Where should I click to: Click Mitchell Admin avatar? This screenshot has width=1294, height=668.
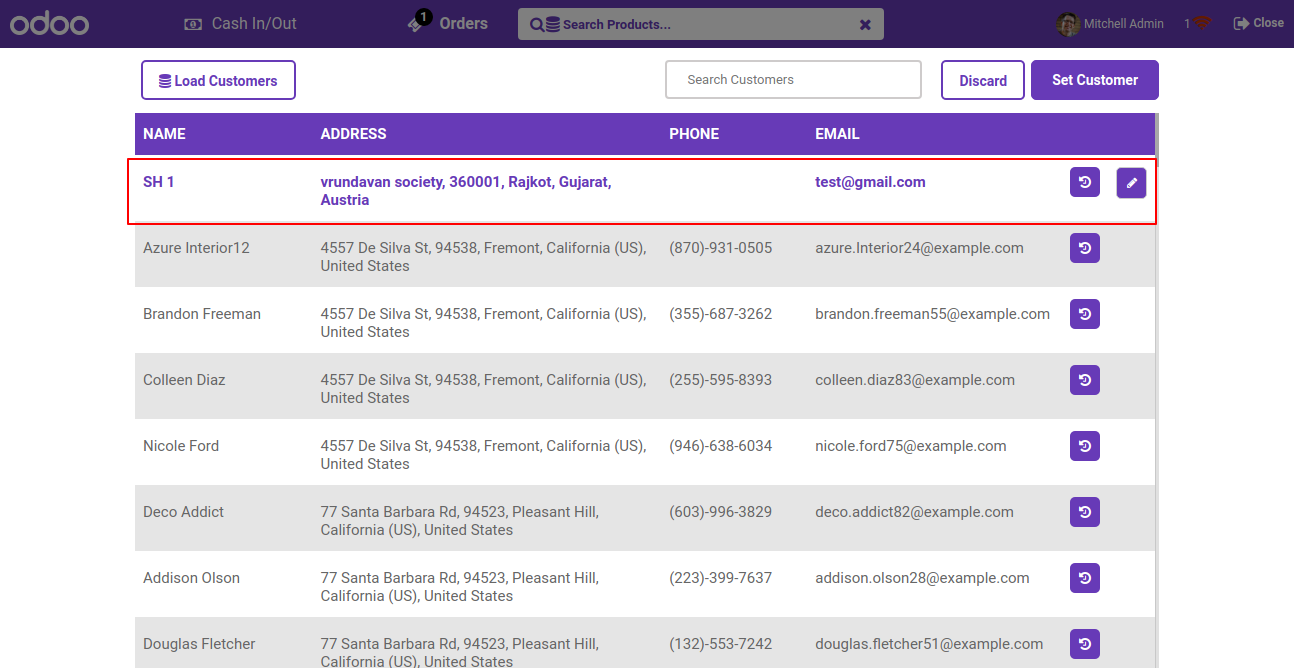click(1068, 23)
